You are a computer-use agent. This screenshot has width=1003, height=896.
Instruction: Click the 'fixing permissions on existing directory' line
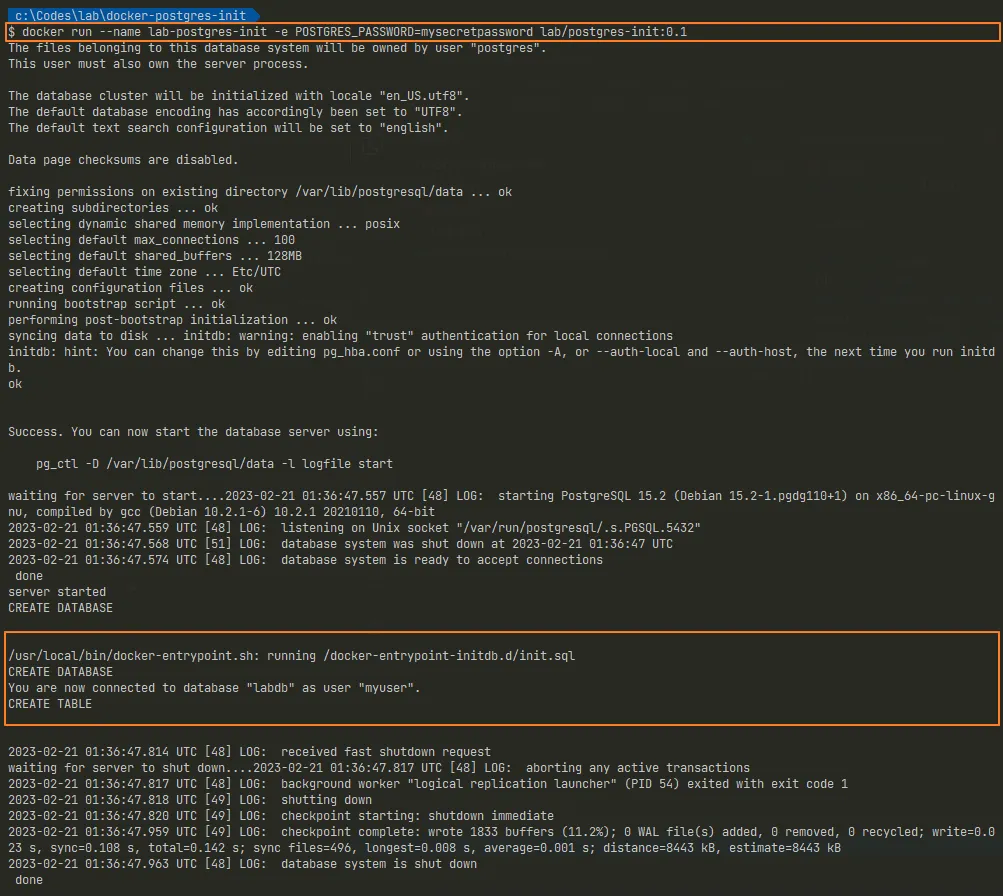pos(260,192)
